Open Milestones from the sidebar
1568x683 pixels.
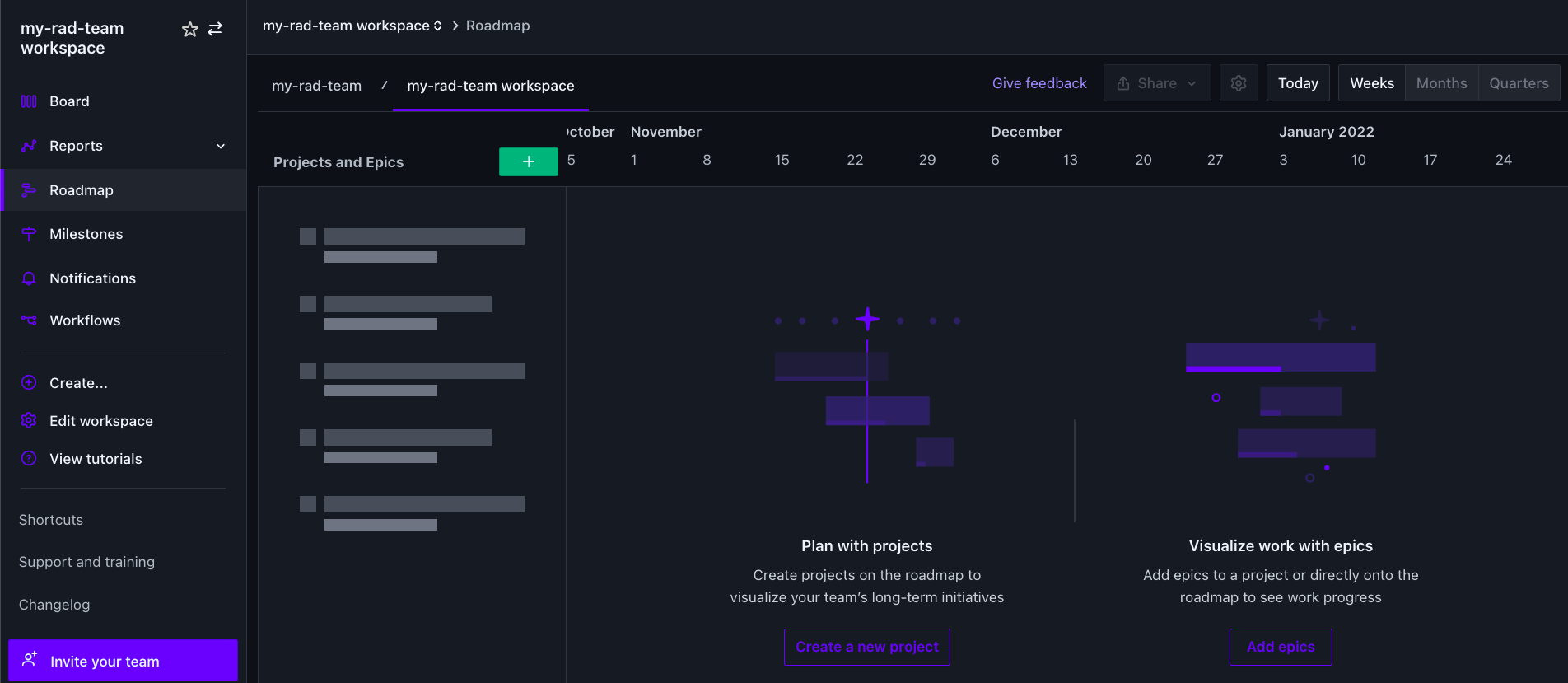(86, 234)
